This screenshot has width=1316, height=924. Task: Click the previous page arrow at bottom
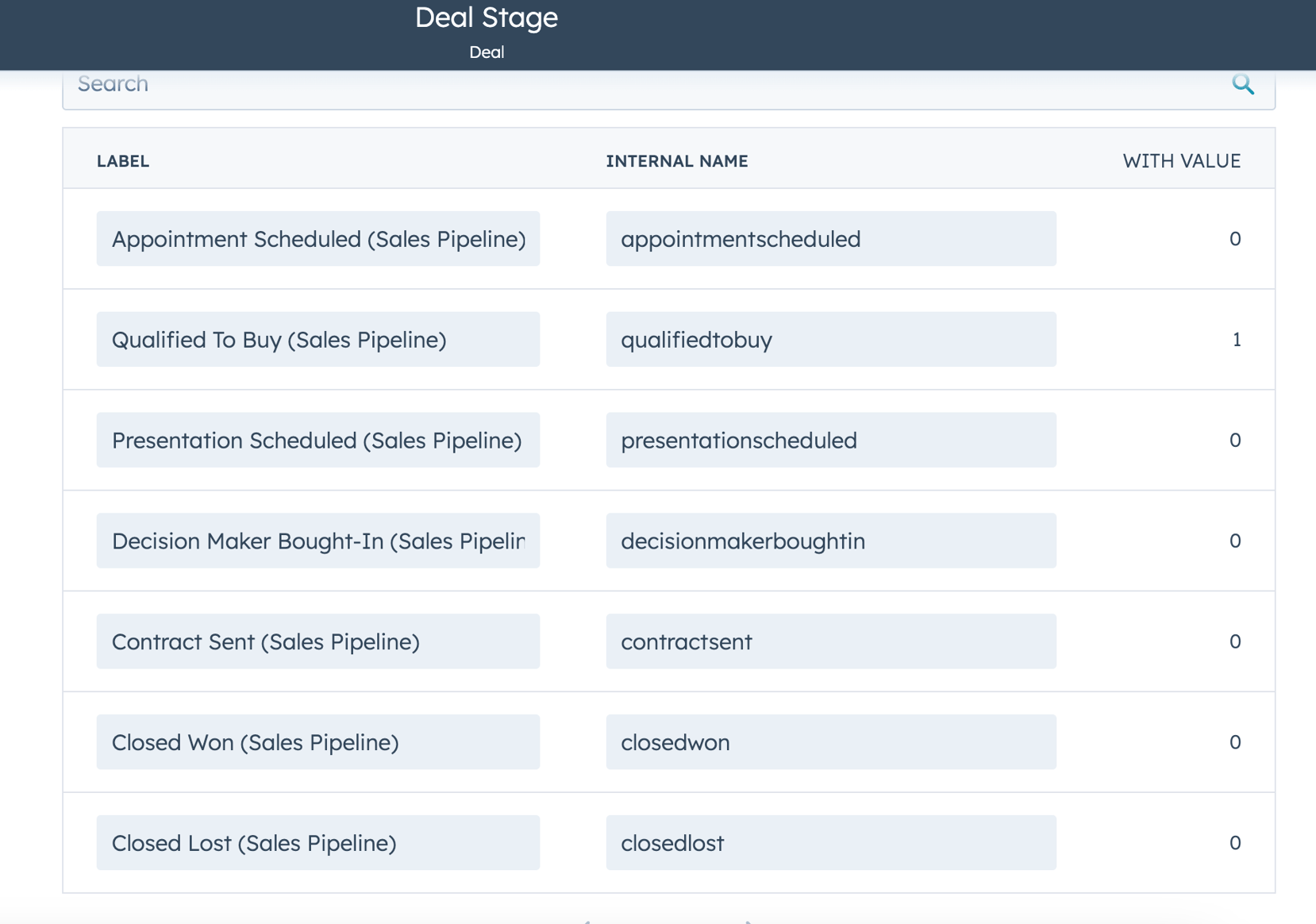pyautogui.click(x=589, y=921)
